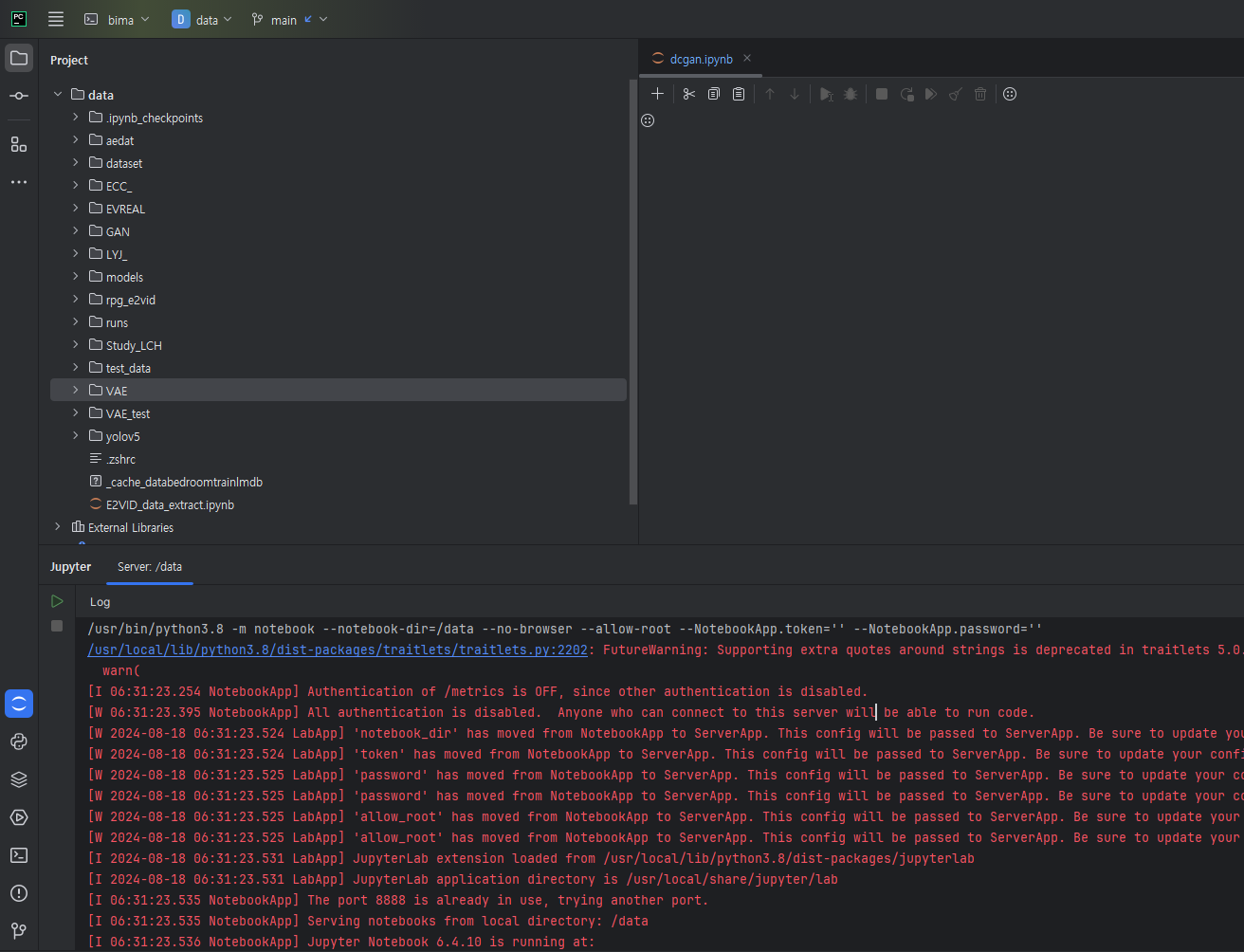Run all notebook cells
This screenshot has height=952, width=1244.
click(931, 94)
